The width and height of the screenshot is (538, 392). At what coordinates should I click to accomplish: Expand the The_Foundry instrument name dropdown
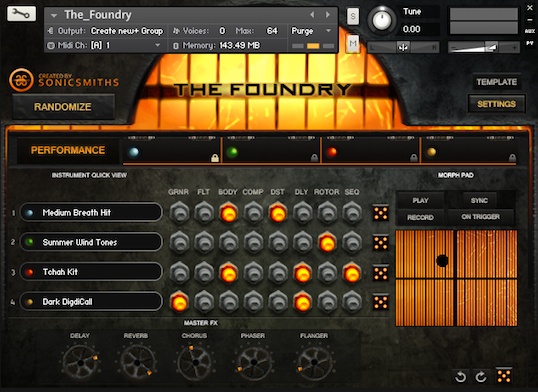(54, 15)
